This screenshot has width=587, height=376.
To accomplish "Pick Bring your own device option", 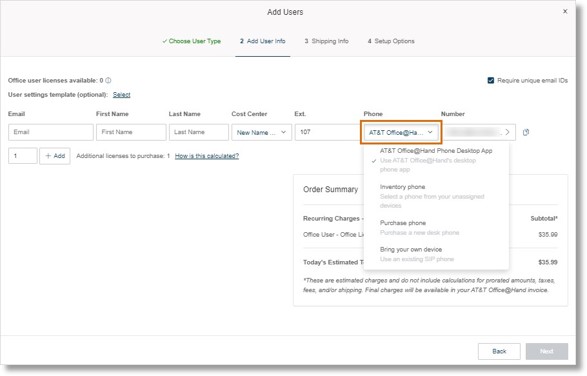I will point(436,254).
